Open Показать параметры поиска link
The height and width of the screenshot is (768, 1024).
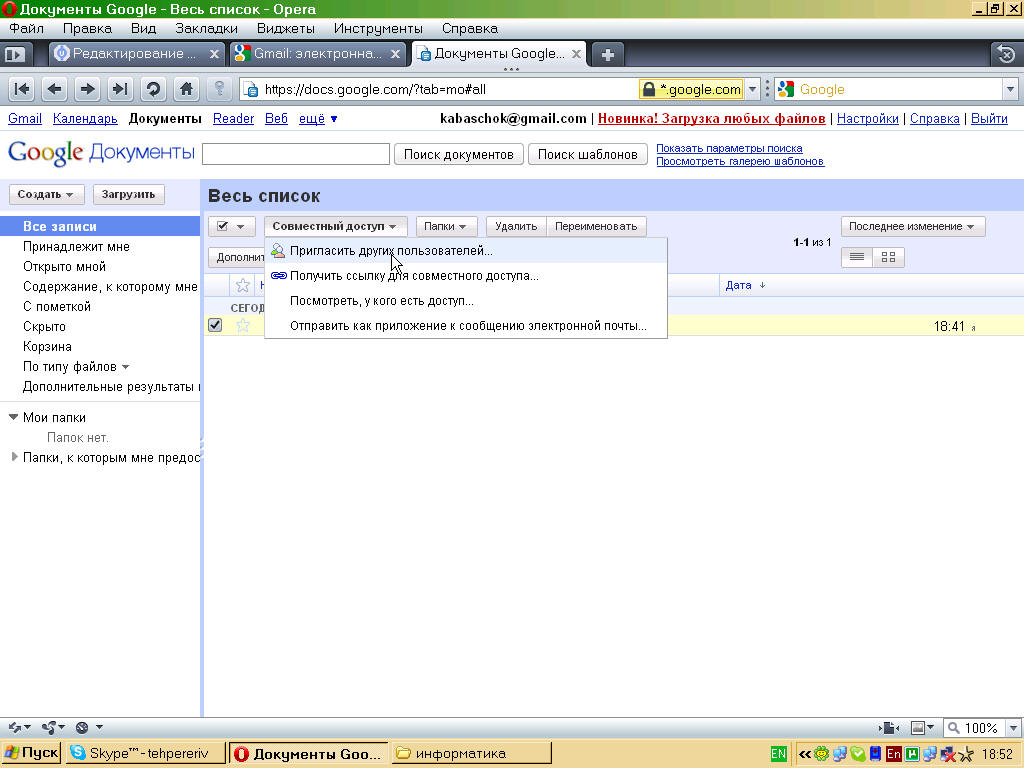pos(729,148)
